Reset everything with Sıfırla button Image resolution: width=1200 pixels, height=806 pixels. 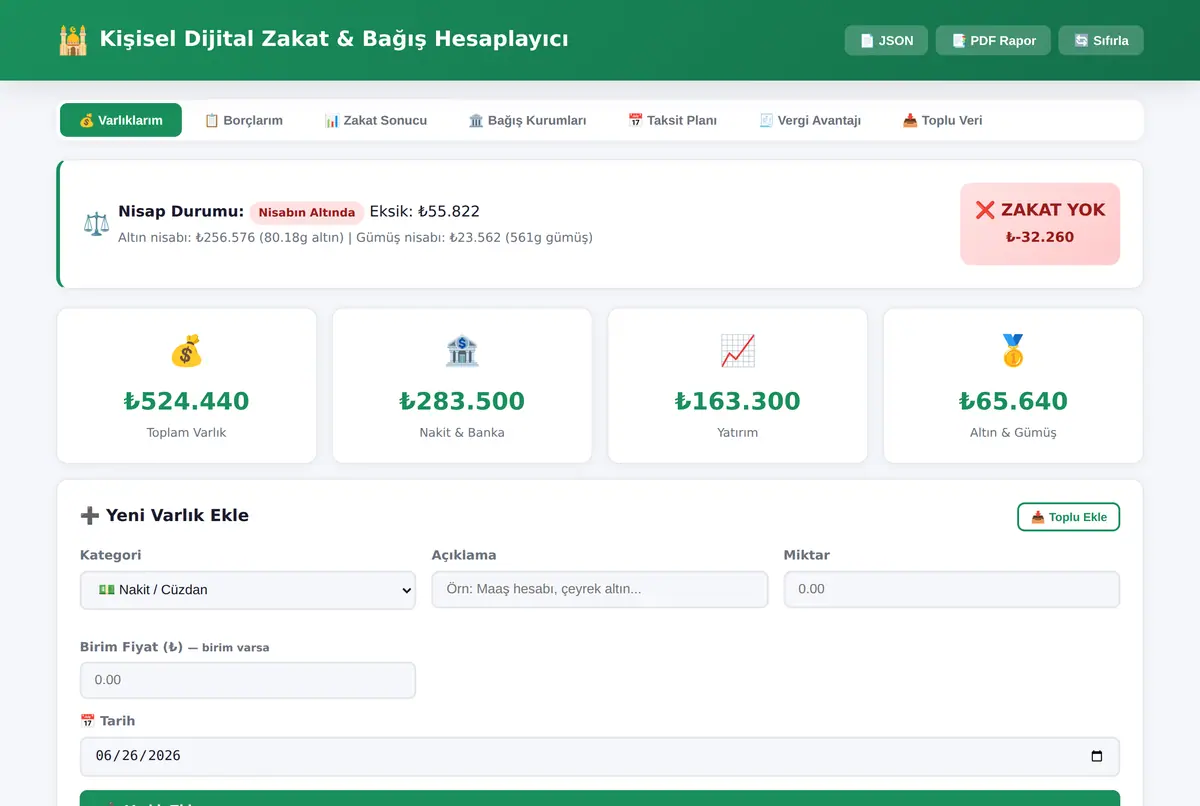1101,40
